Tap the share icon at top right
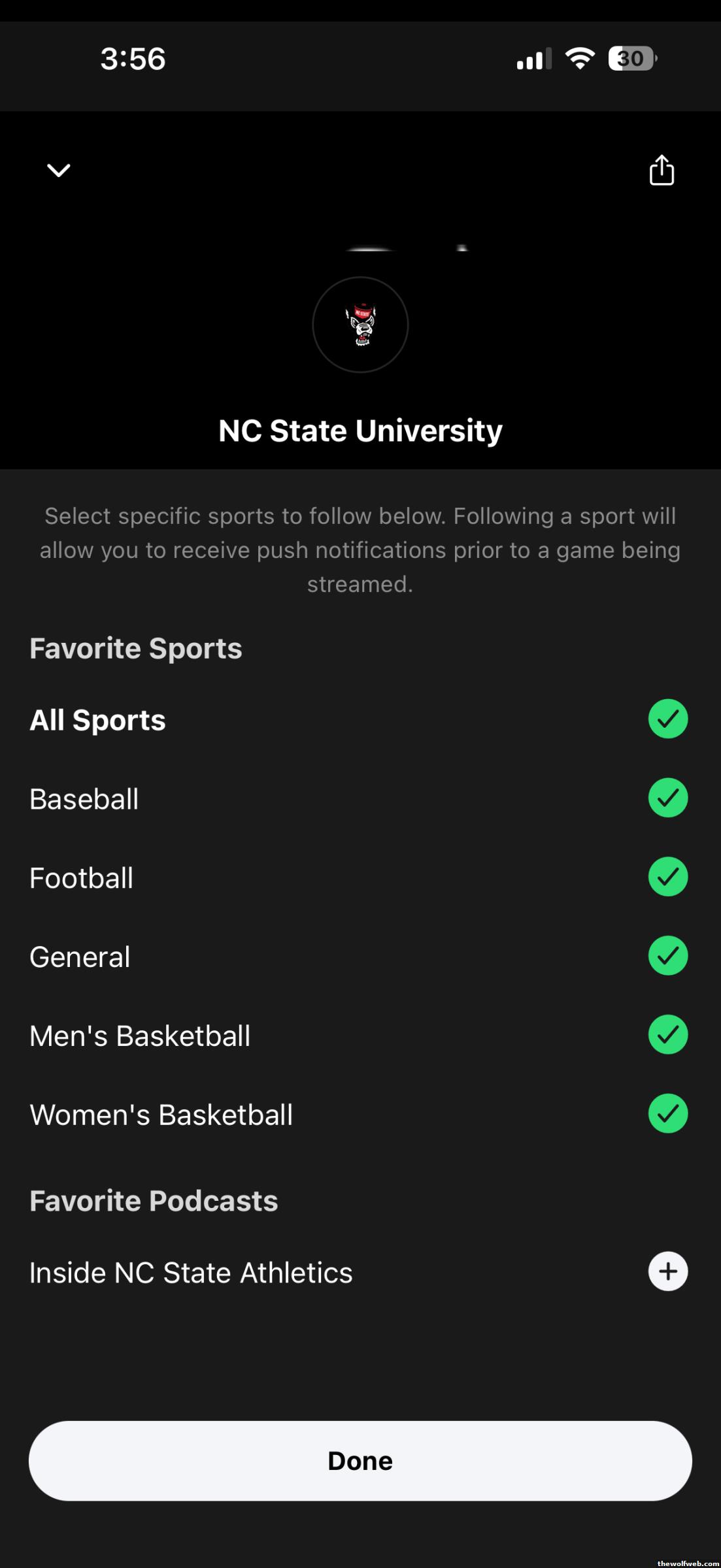This screenshot has height=1568, width=721. (x=662, y=171)
